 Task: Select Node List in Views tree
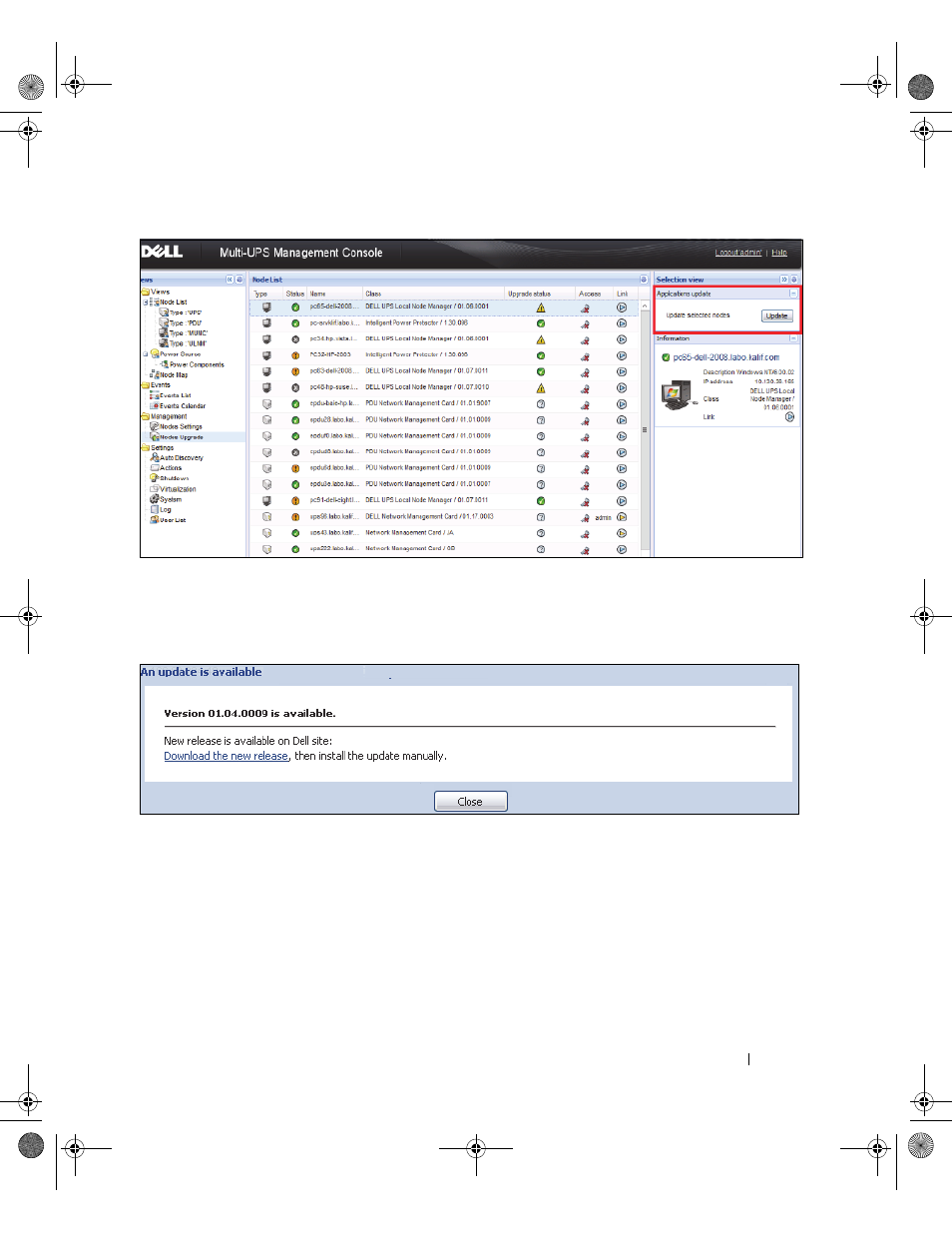pyautogui.click(x=174, y=302)
